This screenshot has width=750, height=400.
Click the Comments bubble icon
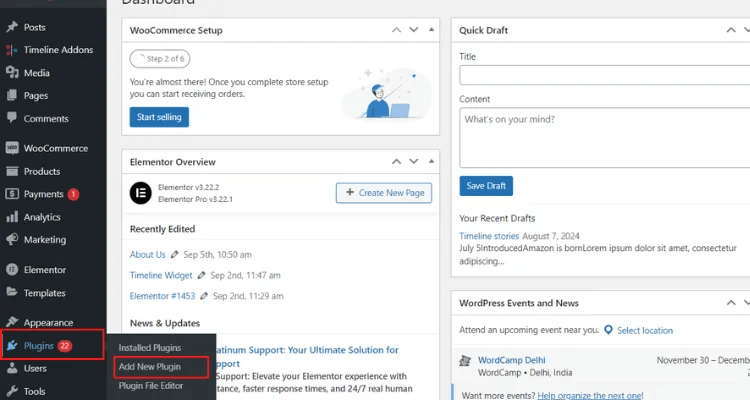point(12,117)
